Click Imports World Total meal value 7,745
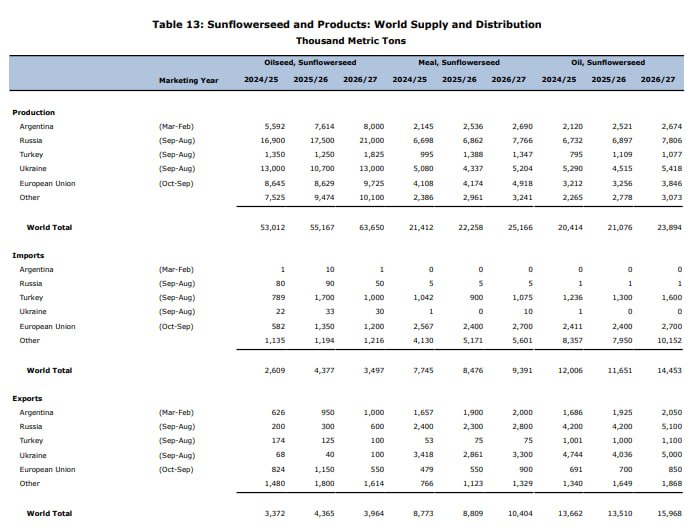This screenshot has width=700, height=530. (x=423, y=370)
